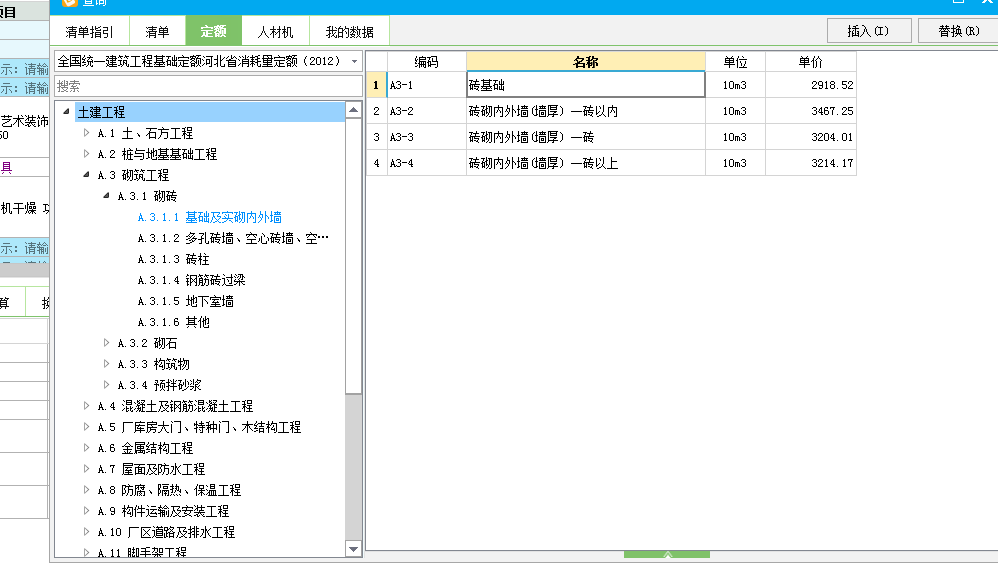Select A.3.1.2 多孔砖墙、空心砖墙 node
Image resolution: width=998 pixels, height=578 pixels.
[233, 238]
